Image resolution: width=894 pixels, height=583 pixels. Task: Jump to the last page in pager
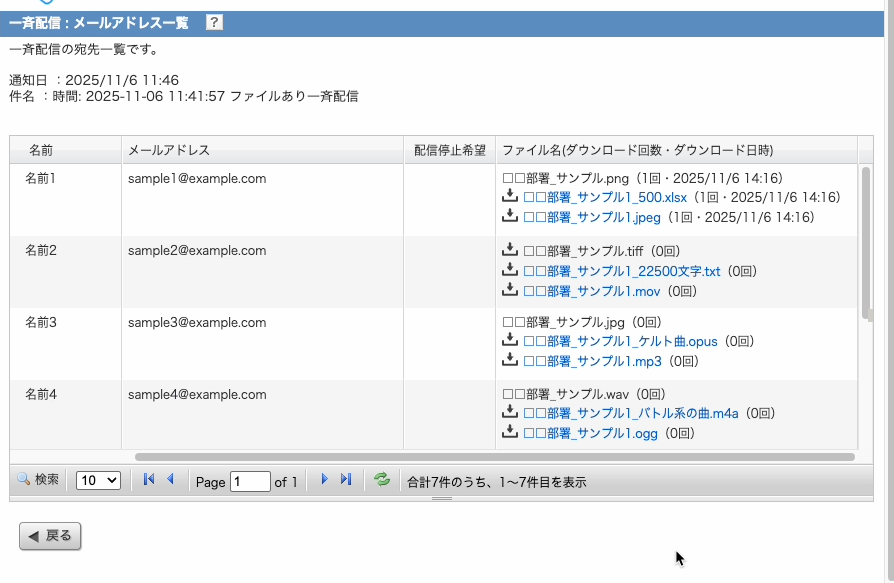[x=346, y=480]
